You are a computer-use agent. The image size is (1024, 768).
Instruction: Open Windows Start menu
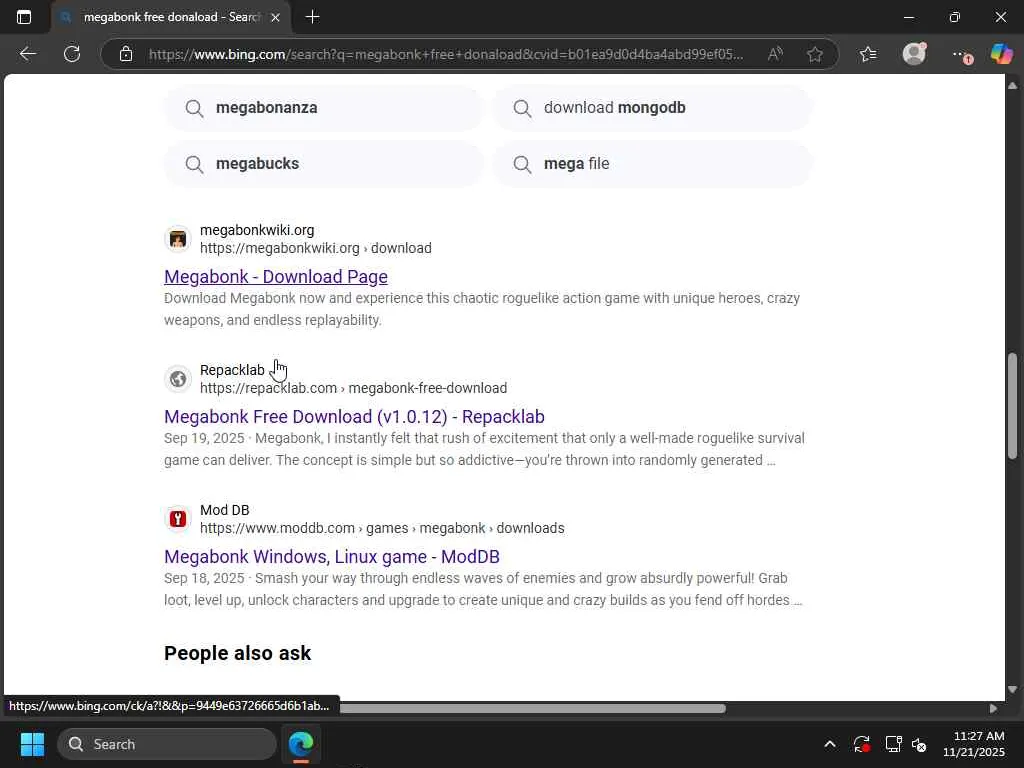(x=32, y=744)
